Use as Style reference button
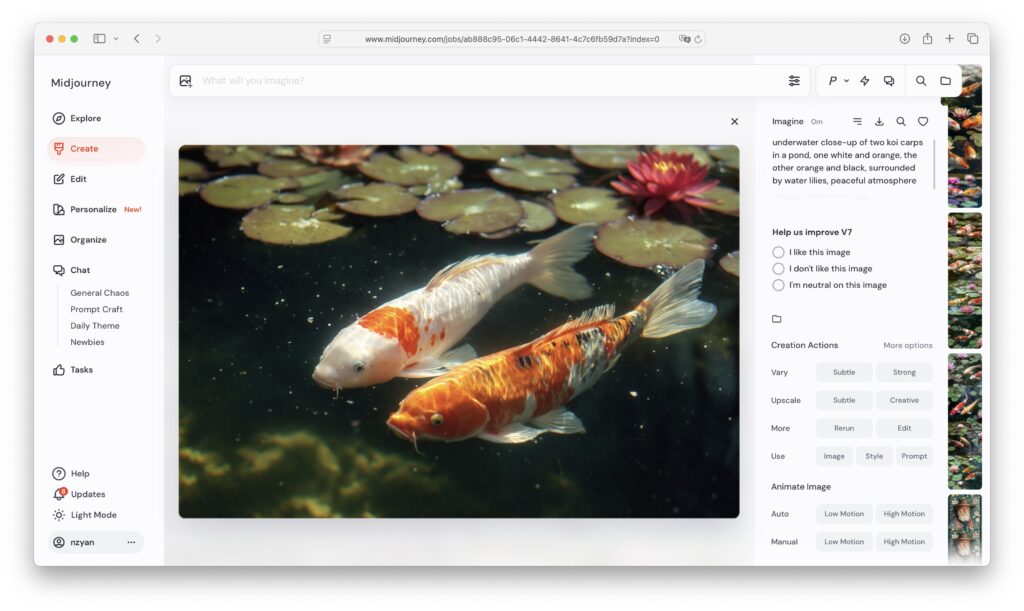The image size is (1024, 611). point(874,456)
